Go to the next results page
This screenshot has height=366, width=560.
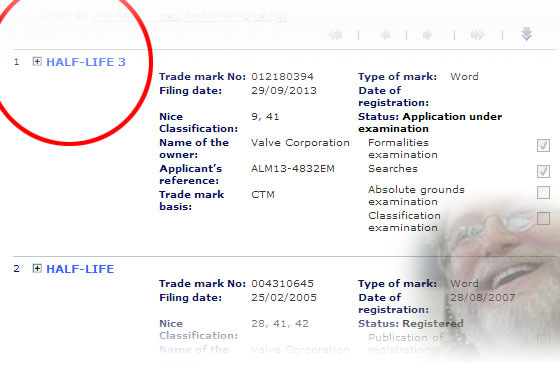[x=428, y=35]
